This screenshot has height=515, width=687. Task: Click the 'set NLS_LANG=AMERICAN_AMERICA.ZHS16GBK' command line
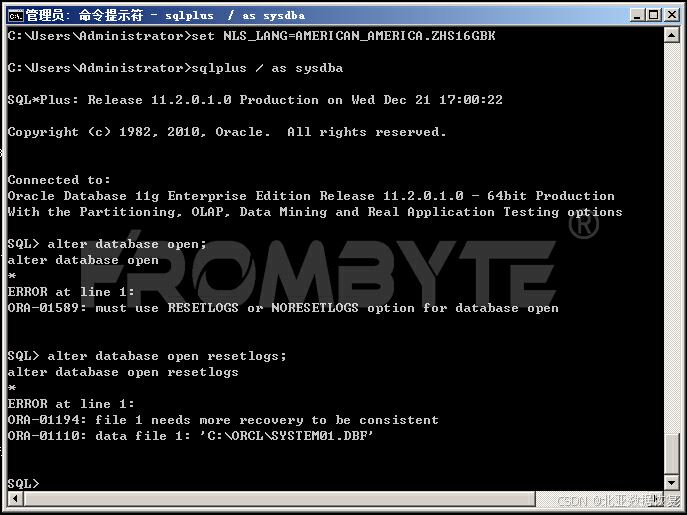251,36
